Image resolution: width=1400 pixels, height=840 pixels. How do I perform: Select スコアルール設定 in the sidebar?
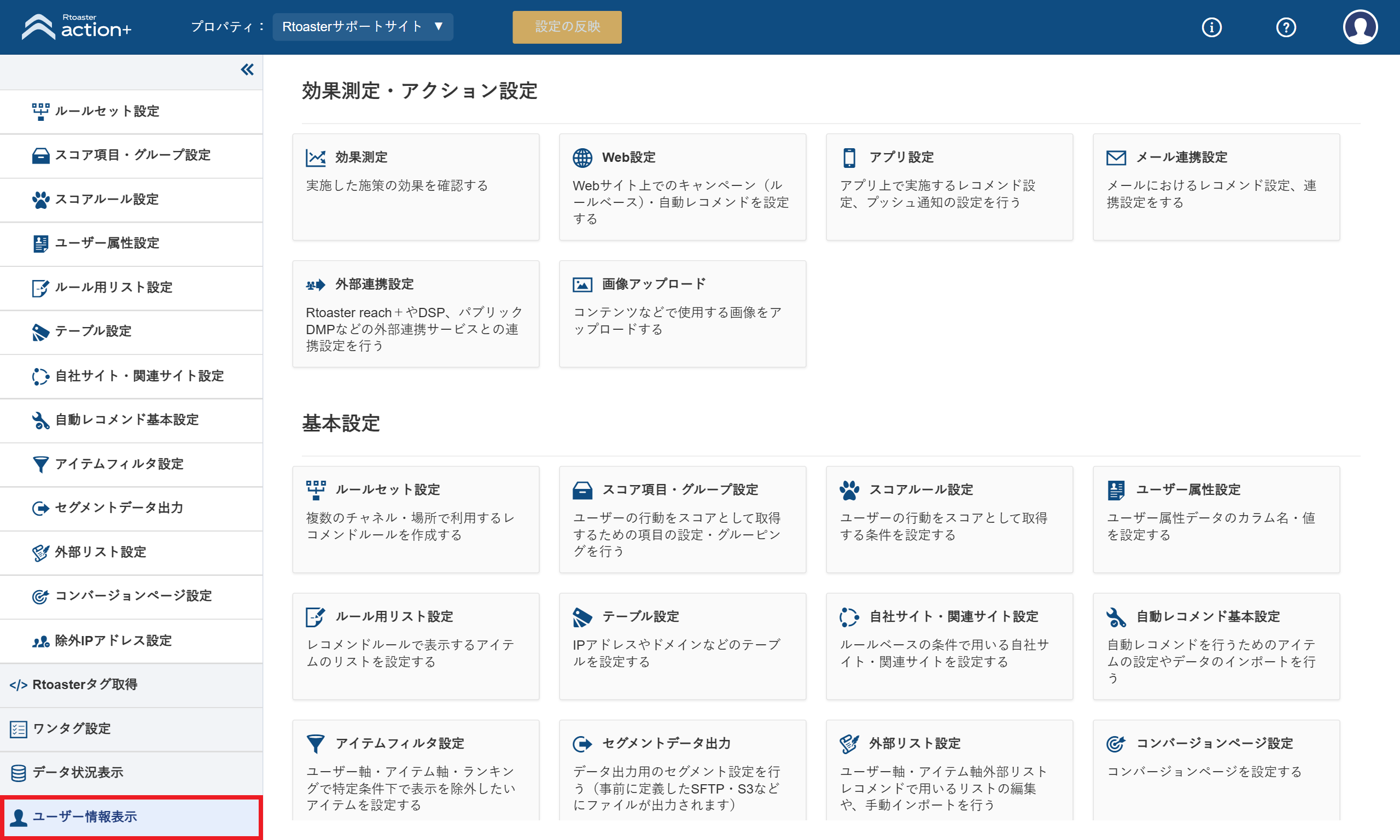131,200
